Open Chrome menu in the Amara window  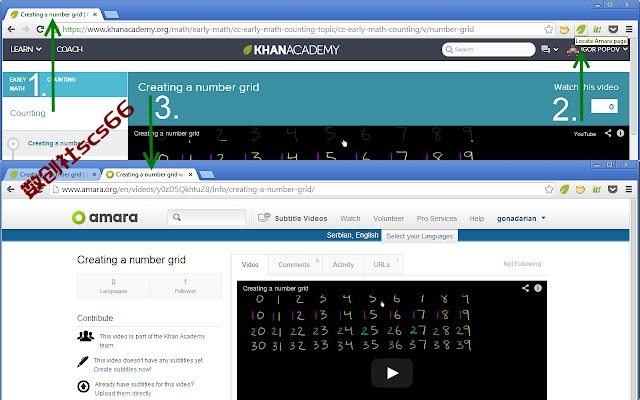coord(629,189)
